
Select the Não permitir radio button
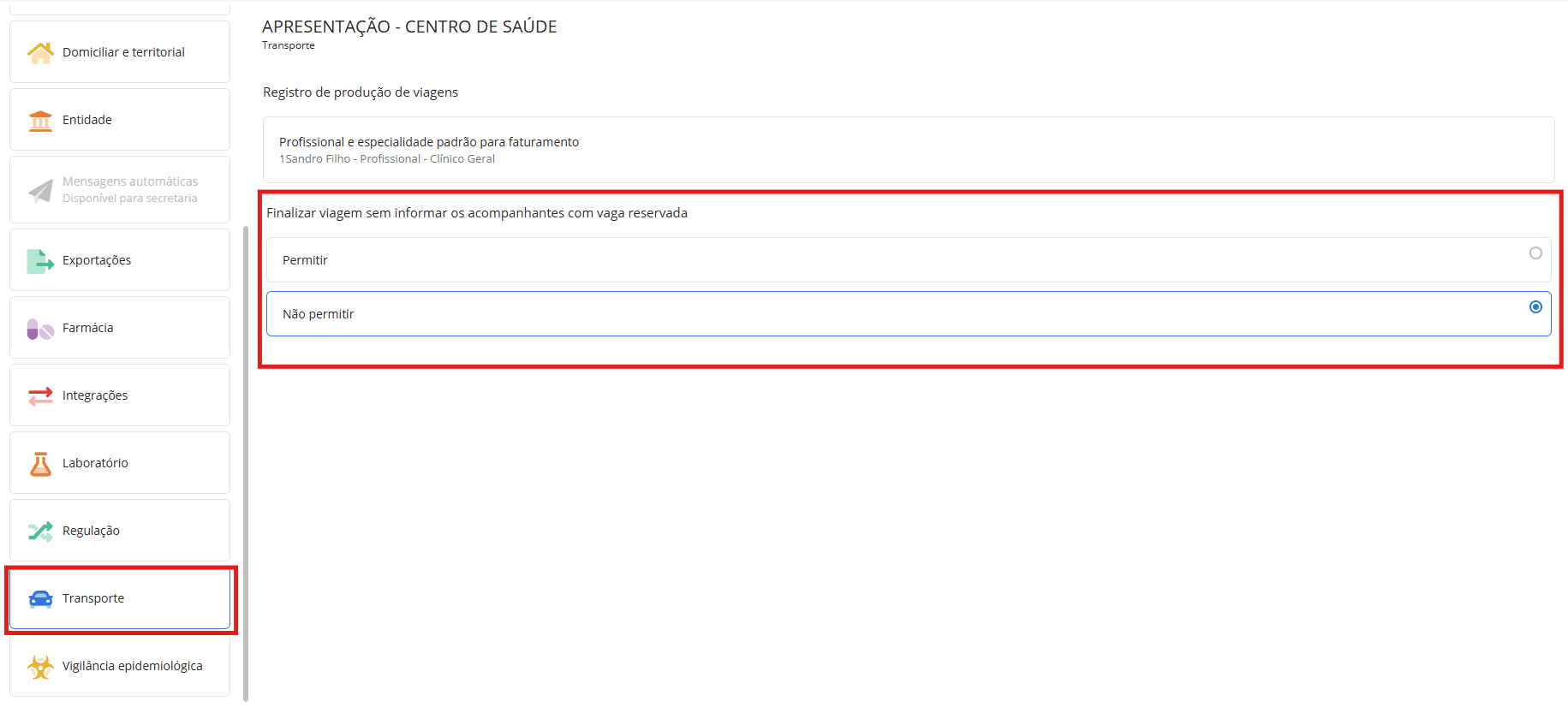click(x=1535, y=307)
